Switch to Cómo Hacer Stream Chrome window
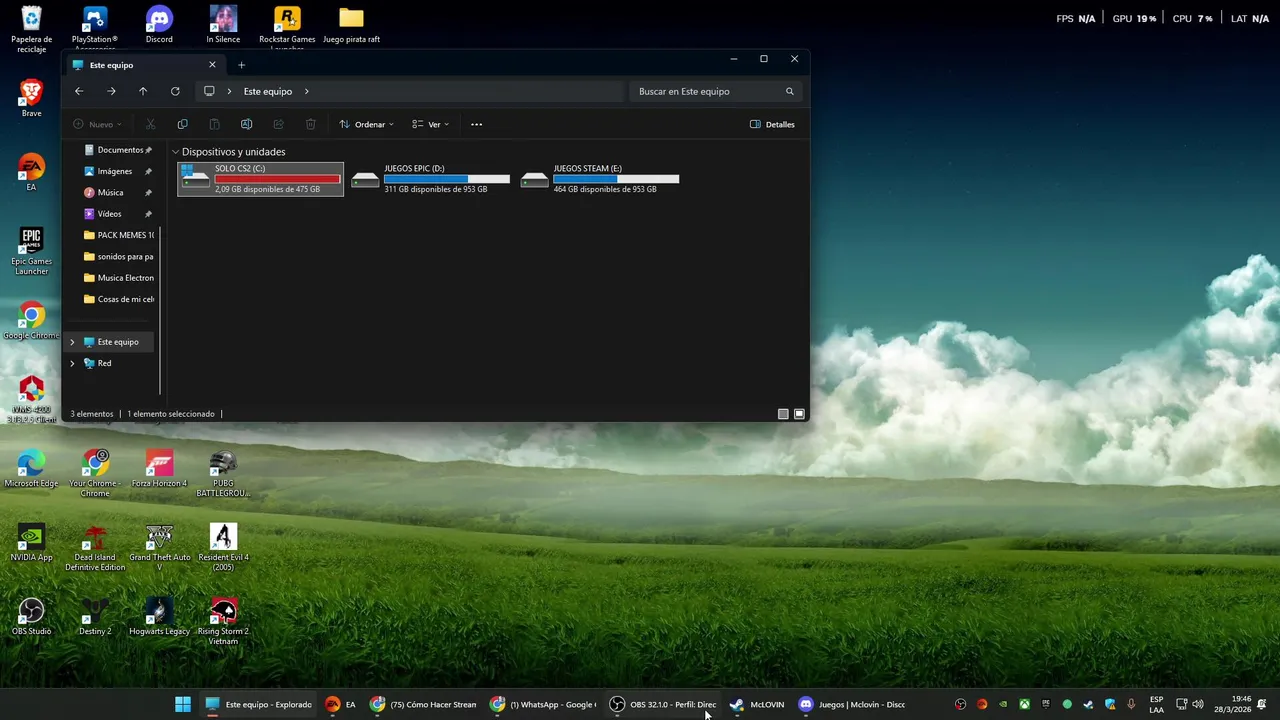Screen dimensions: 1280x720 click(423, 704)
